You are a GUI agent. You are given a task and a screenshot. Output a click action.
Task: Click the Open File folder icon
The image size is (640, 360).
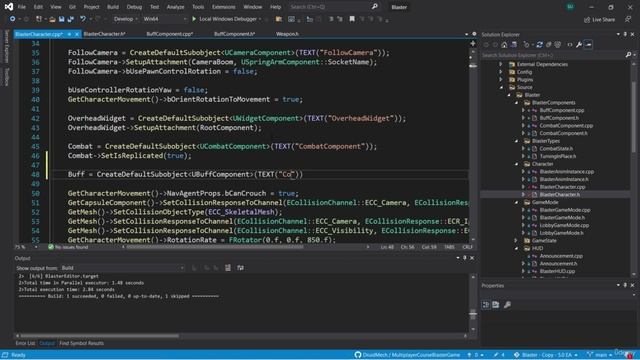[x=52, y=19]
